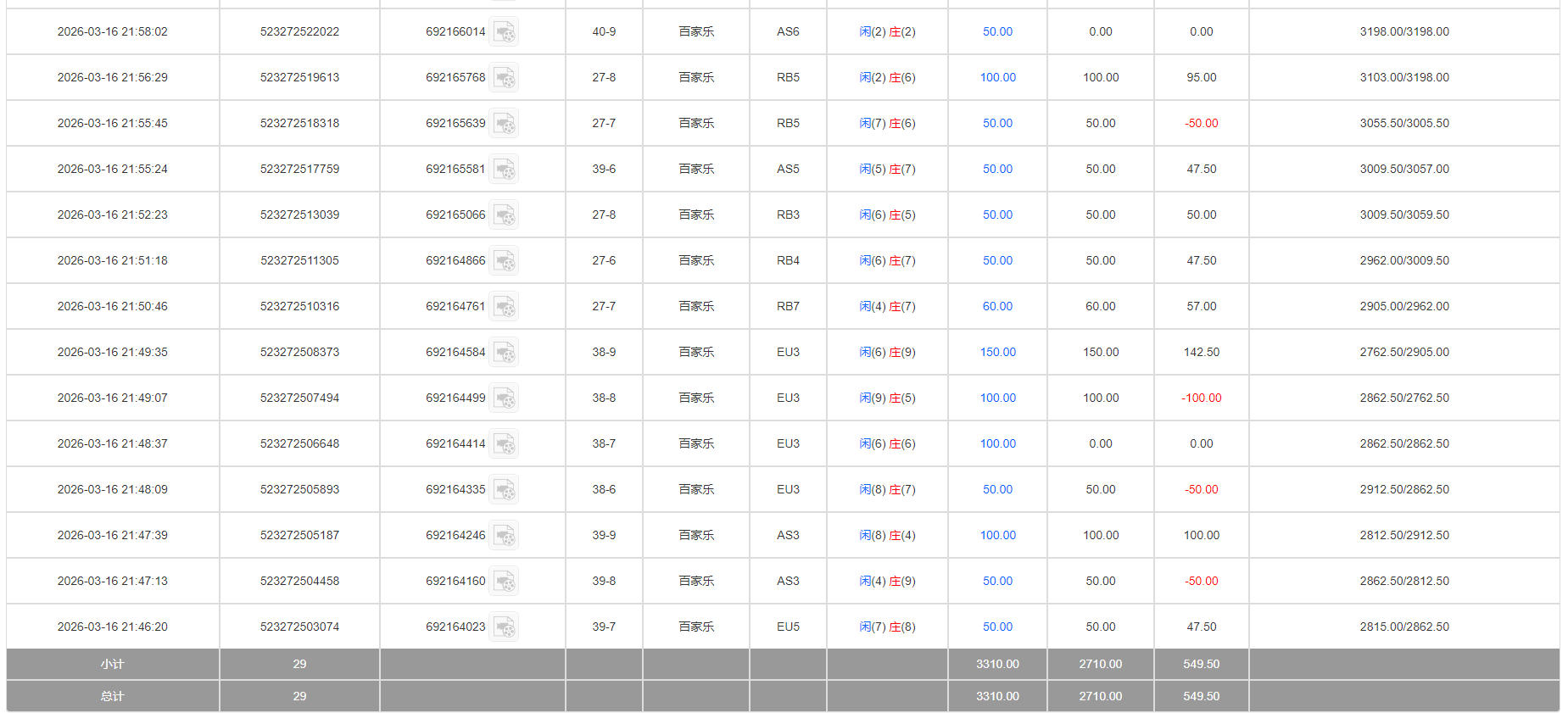Click video icon for round 692164414
Image resolution: width=1568 pixels, height=713 pixels.
504,444
